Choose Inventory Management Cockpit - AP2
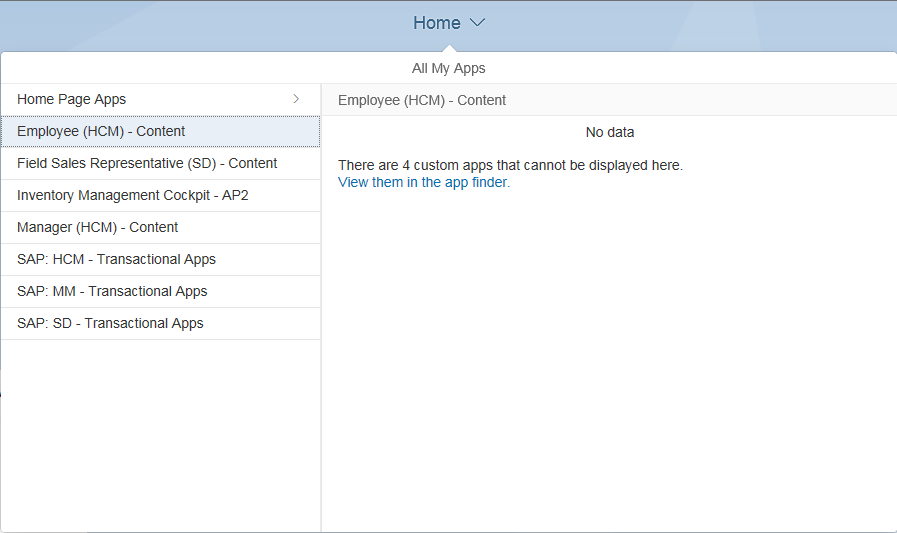 click(x=161, y=196)
